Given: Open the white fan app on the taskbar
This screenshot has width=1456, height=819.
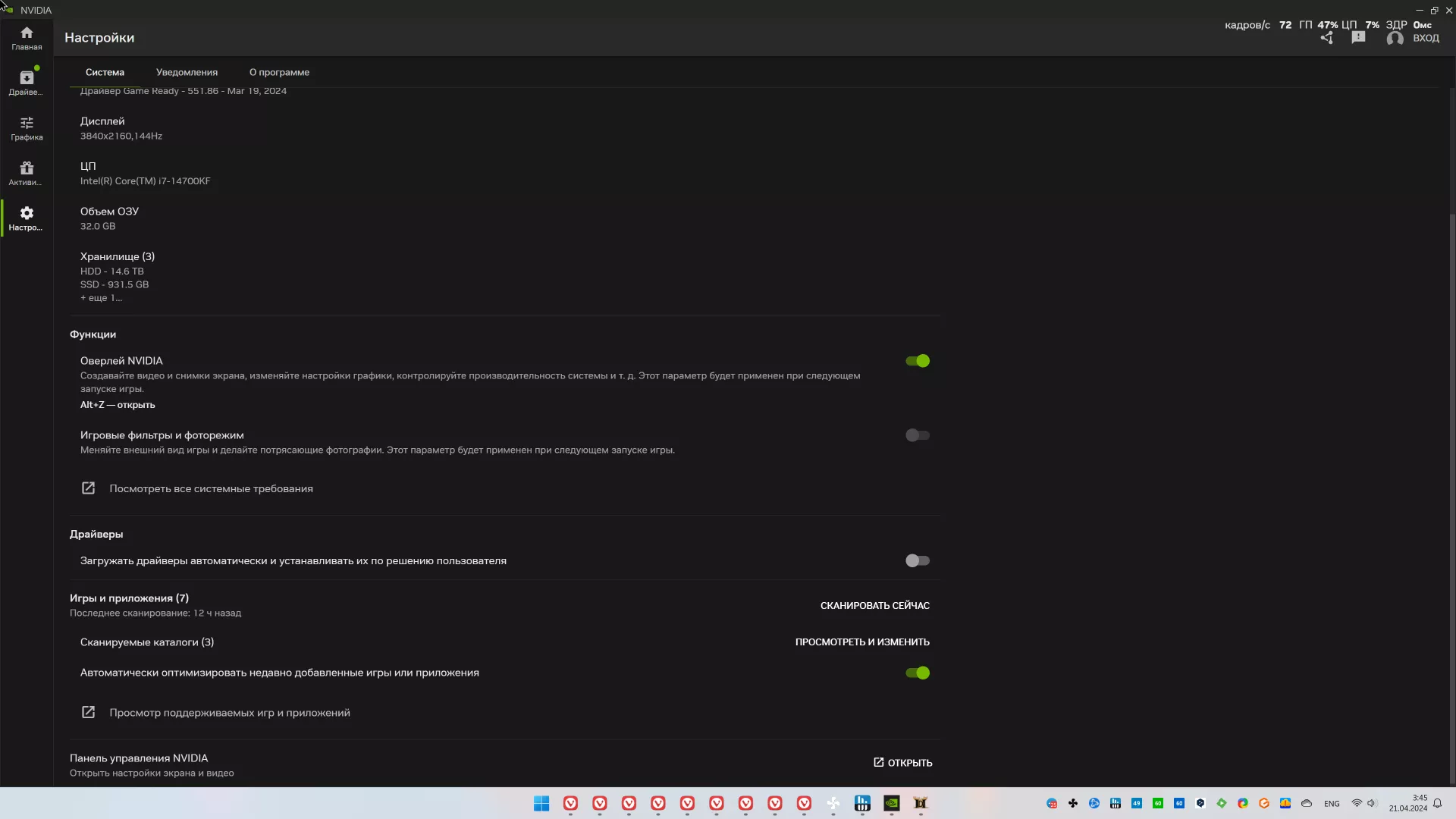Looking at the screenshot, I should (833, 803).
